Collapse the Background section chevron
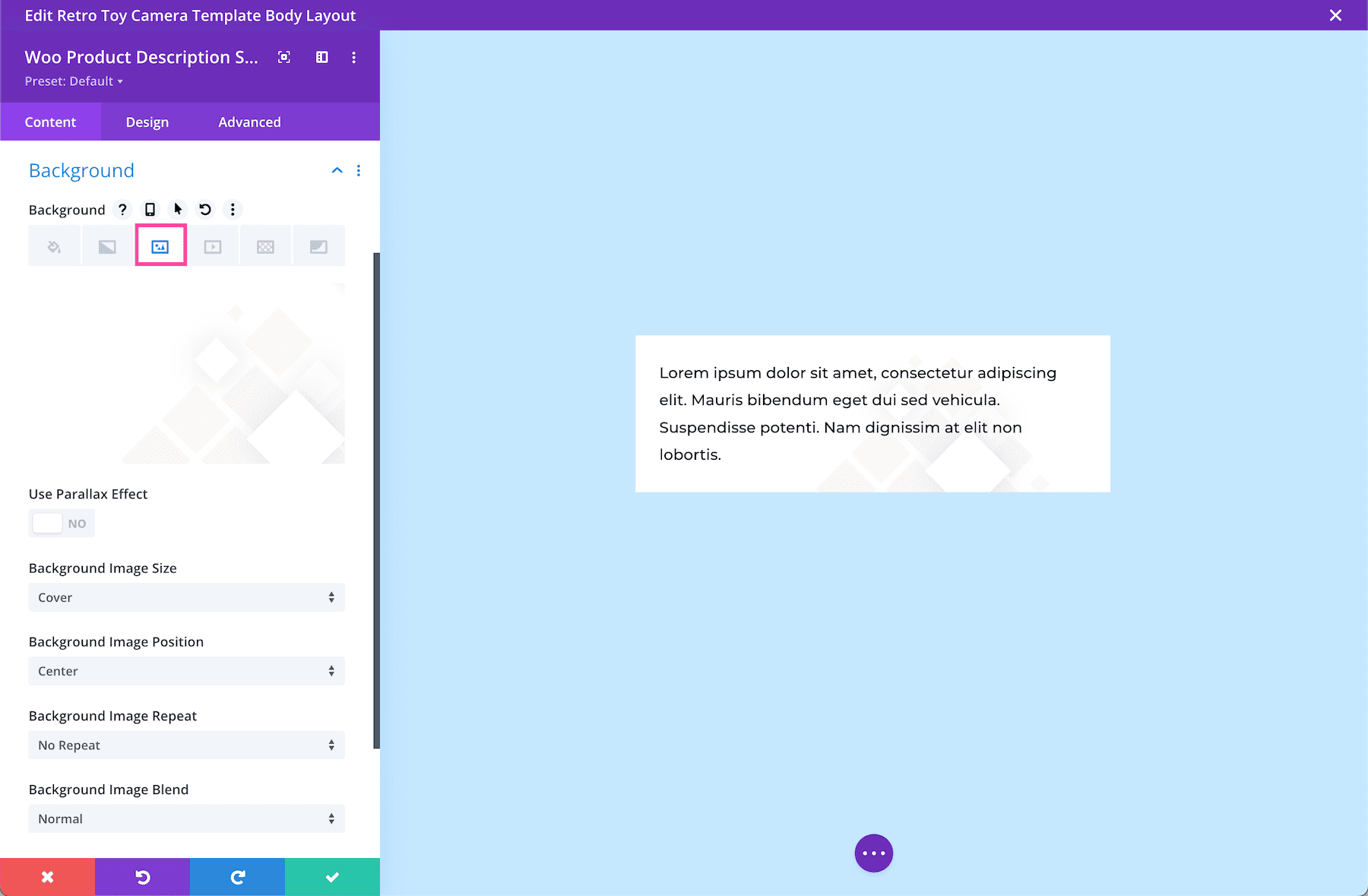 pyautogui.click(x=337, y=170)
